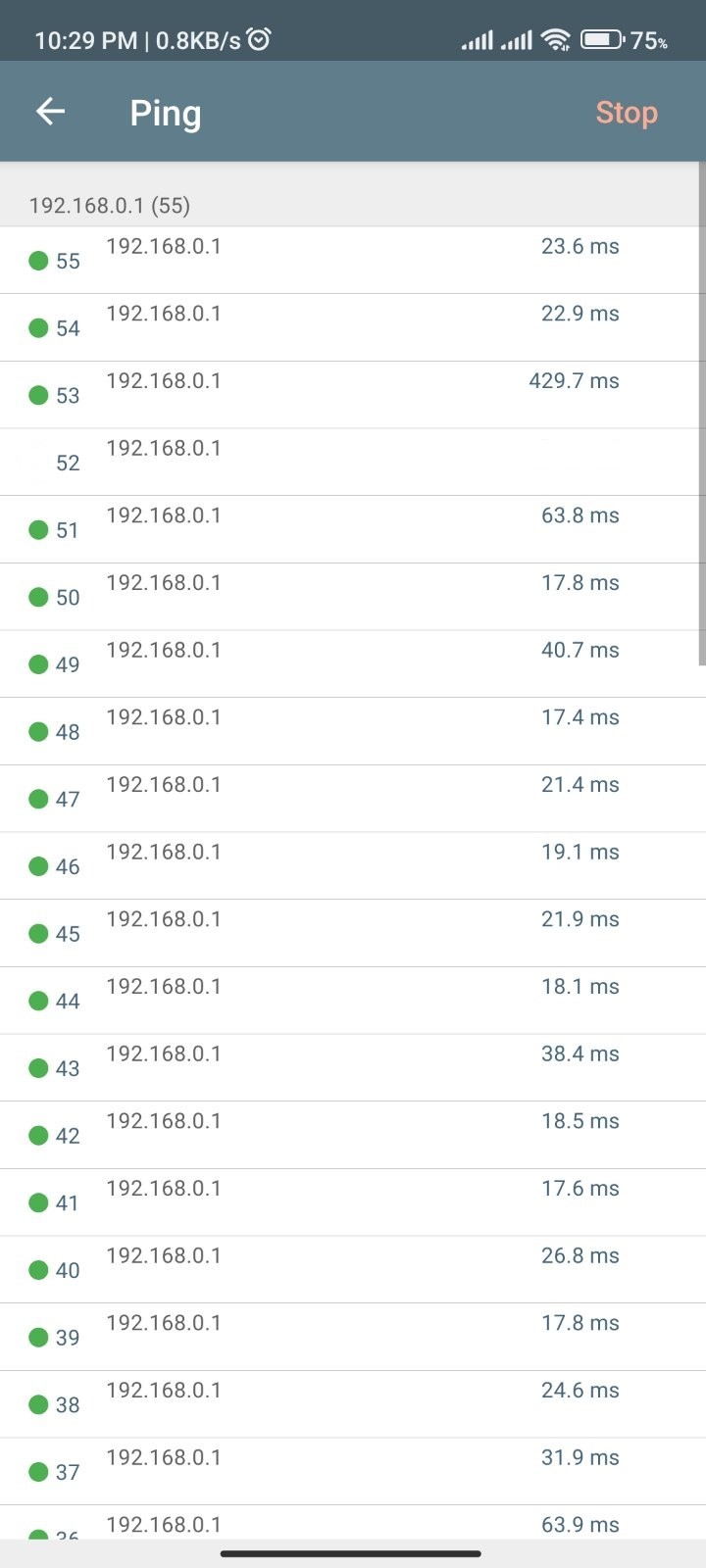
Task: Click the green dot beside ping 47
Action: 38,799
